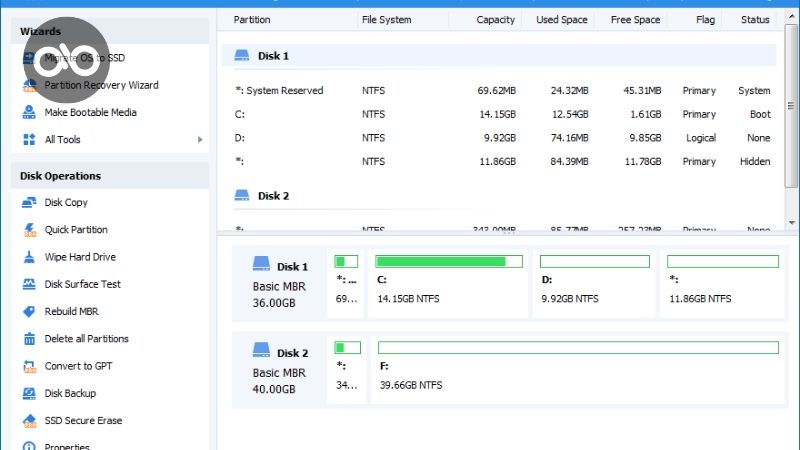Click the Disk 1 header row in list
The width and height of the screenshot is (800, 450).
(499, 56)
